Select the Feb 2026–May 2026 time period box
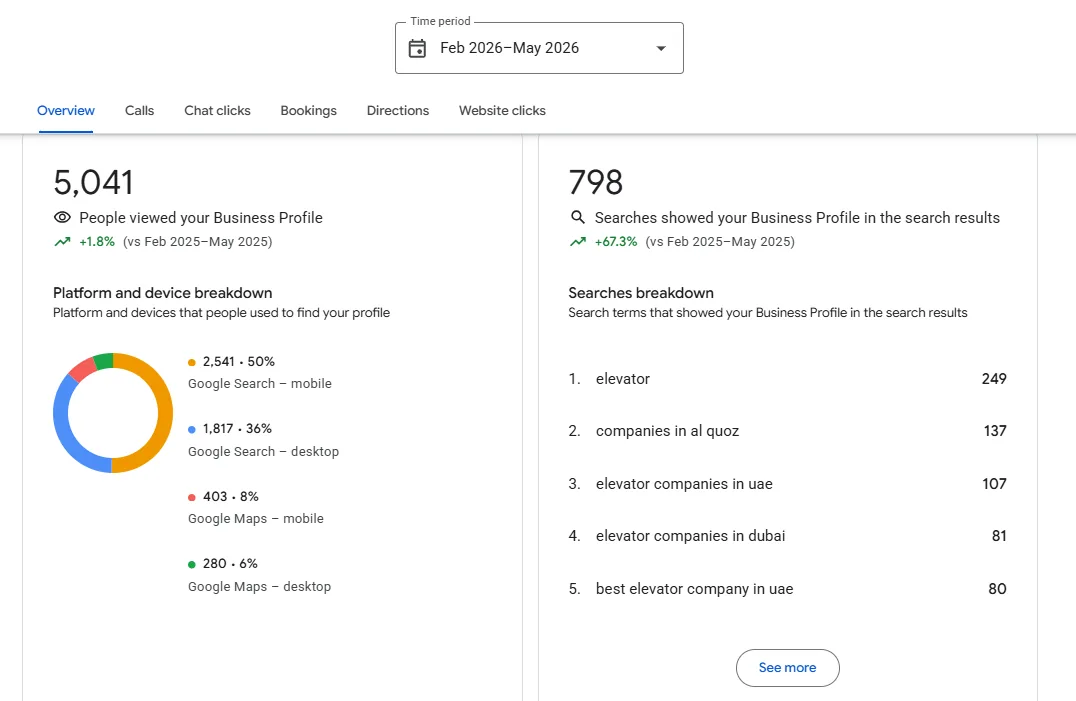Viewport: 1076px width, 701px height. click(539, 48)
